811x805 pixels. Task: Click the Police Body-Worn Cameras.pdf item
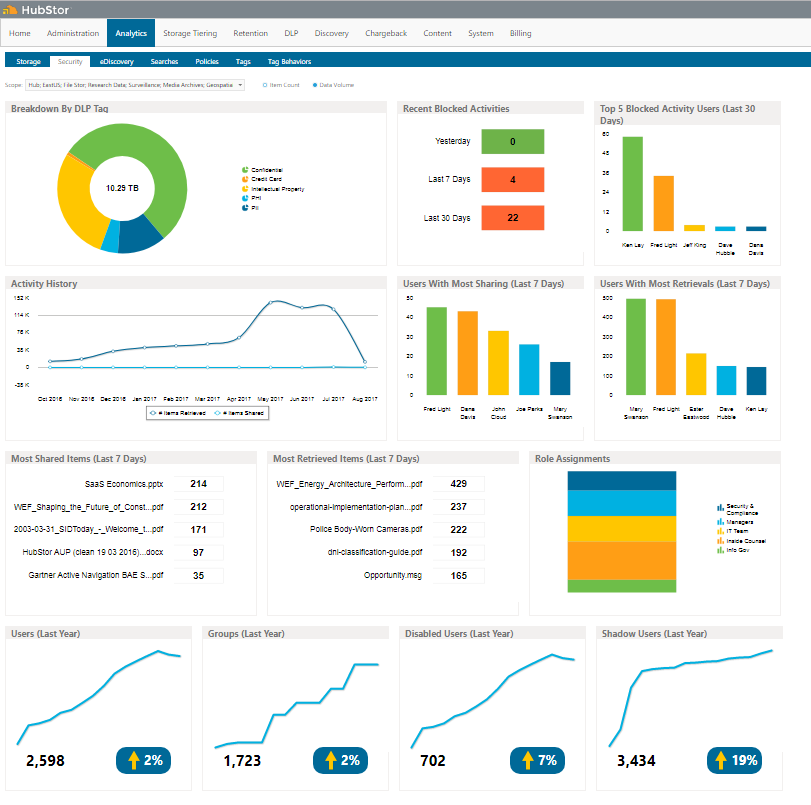pos(366,529)
